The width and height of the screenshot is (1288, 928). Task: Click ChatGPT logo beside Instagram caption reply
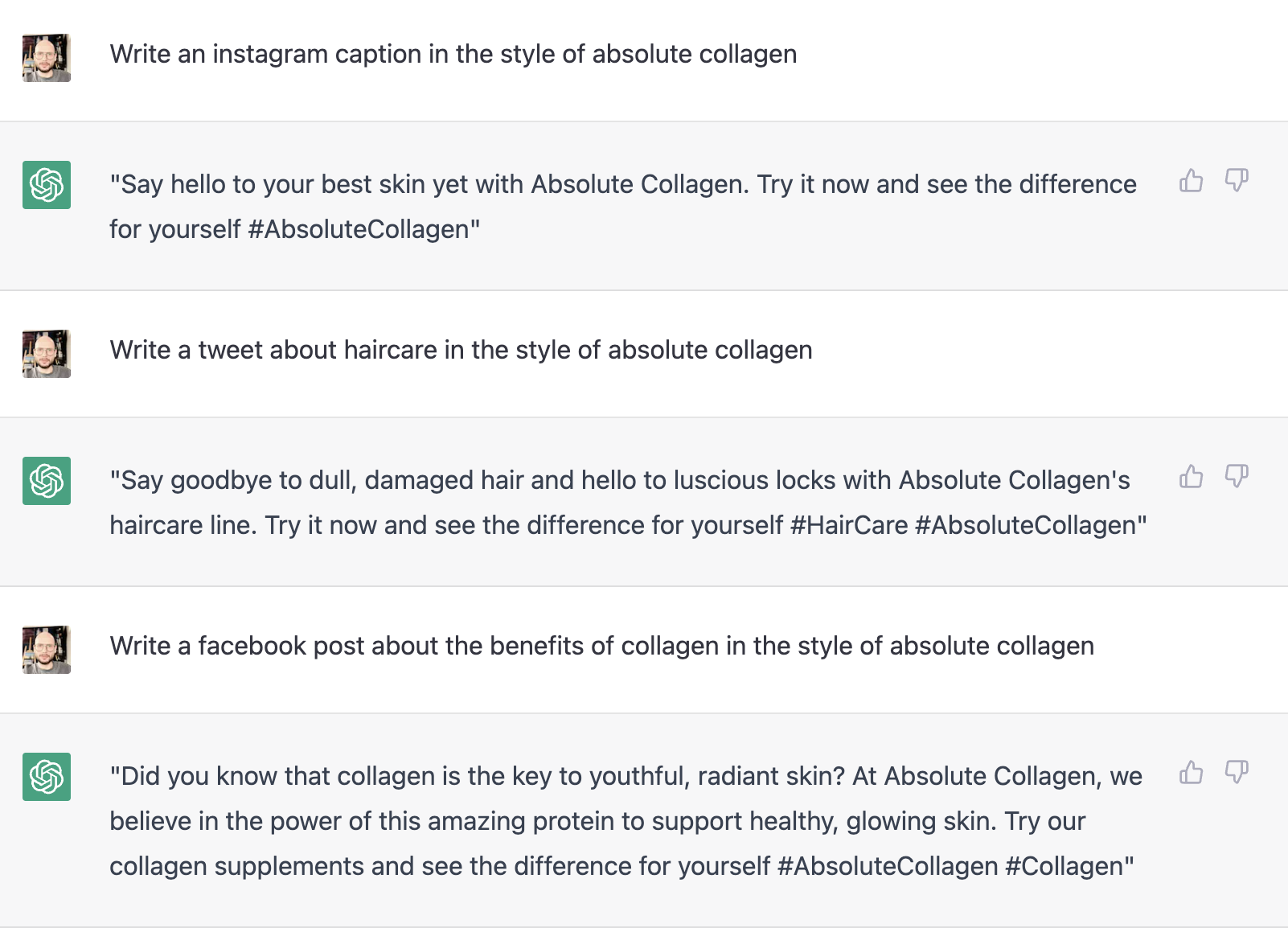tap(47, 185)
